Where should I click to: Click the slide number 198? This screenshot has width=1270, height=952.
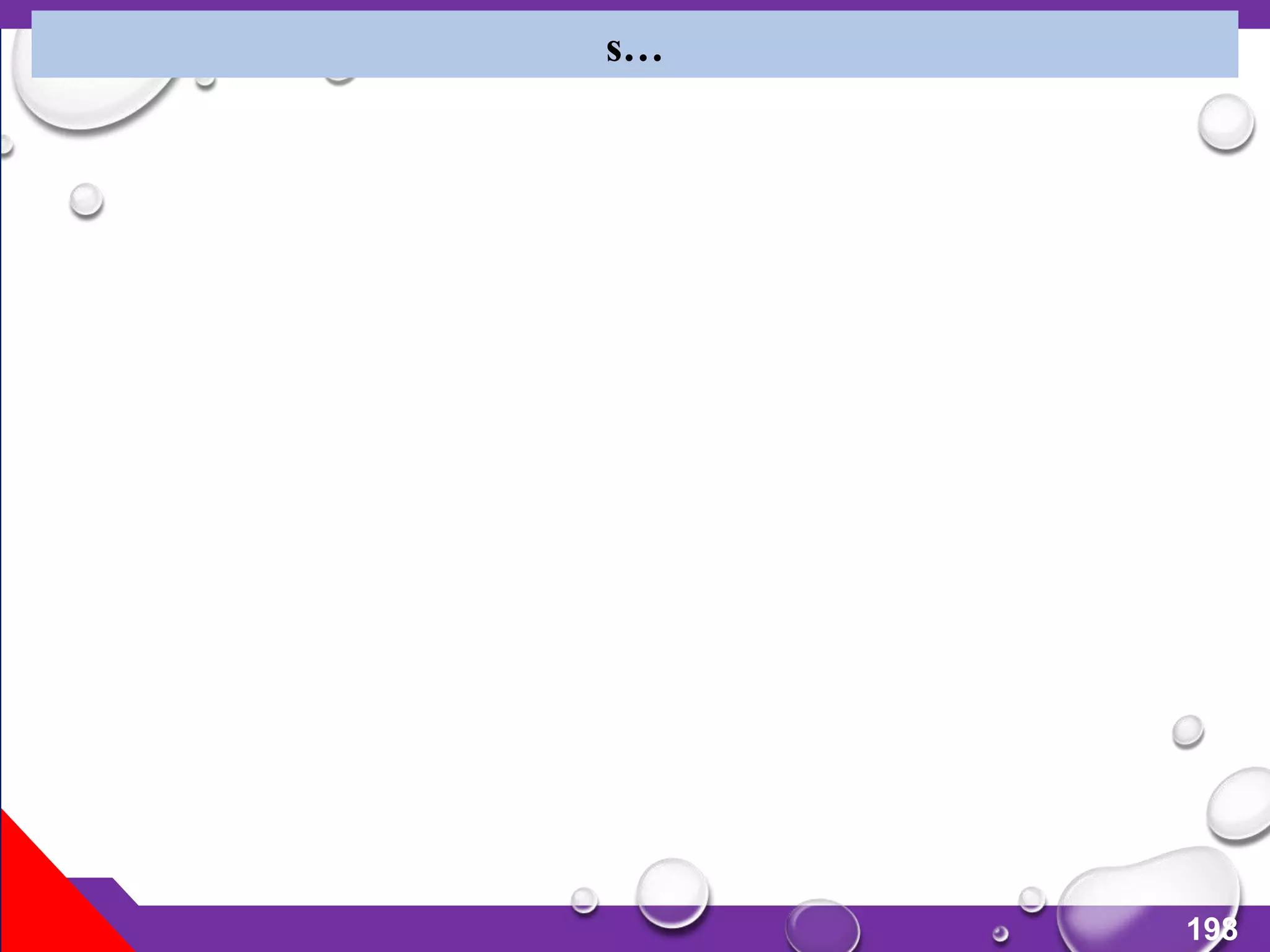[1211, 929]
